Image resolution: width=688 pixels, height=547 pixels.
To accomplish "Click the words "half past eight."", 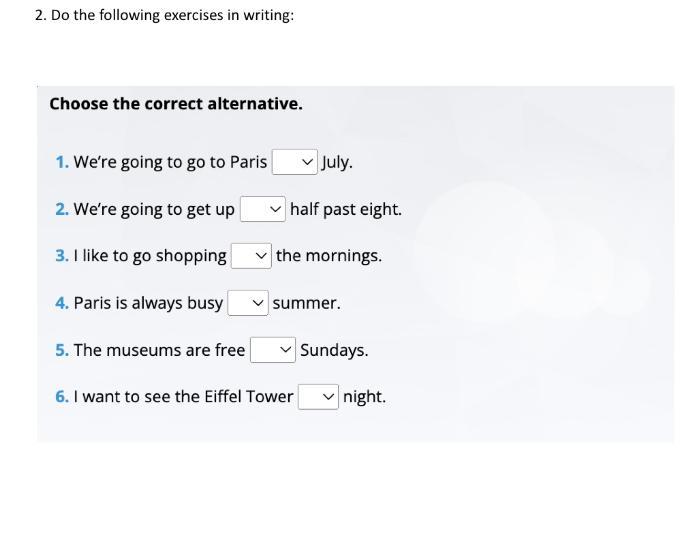I will (x=346, y=209).
